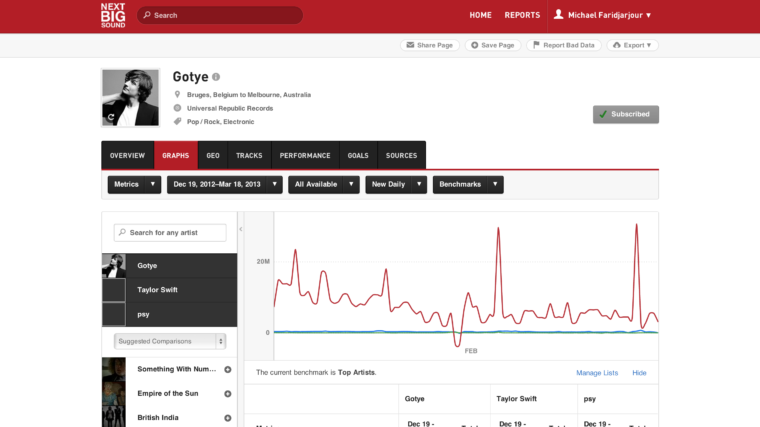Collapse the artist sidebar with left chevron
Image resolution: width=760 pixels, height=427 pixels.
pos(240,229)
